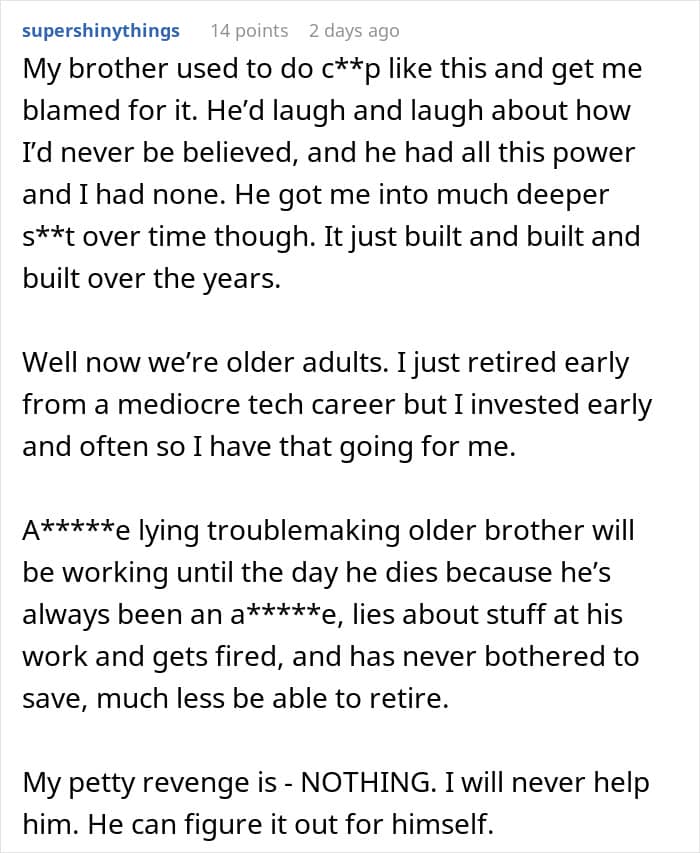Viewport: 700px width, 853px height.
Task: Click the paragraph beginning 'A*****e lying troublemaking'
Action: pos(331,614)
